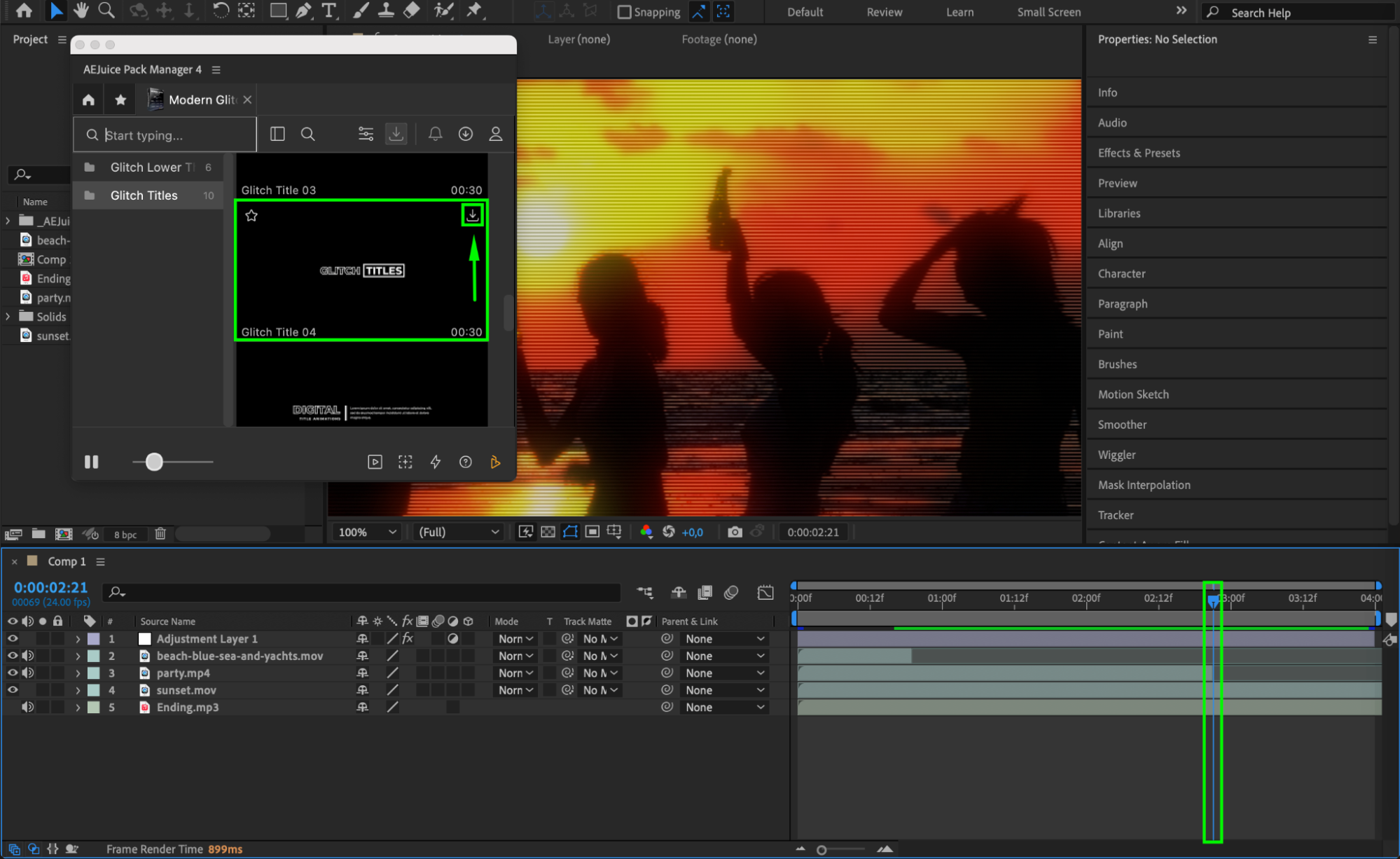Image resolution: width=1400 pixels, height=859 pixels.
Task: Delete selected project item with trash icon
Action: click(x=160, y=534)
